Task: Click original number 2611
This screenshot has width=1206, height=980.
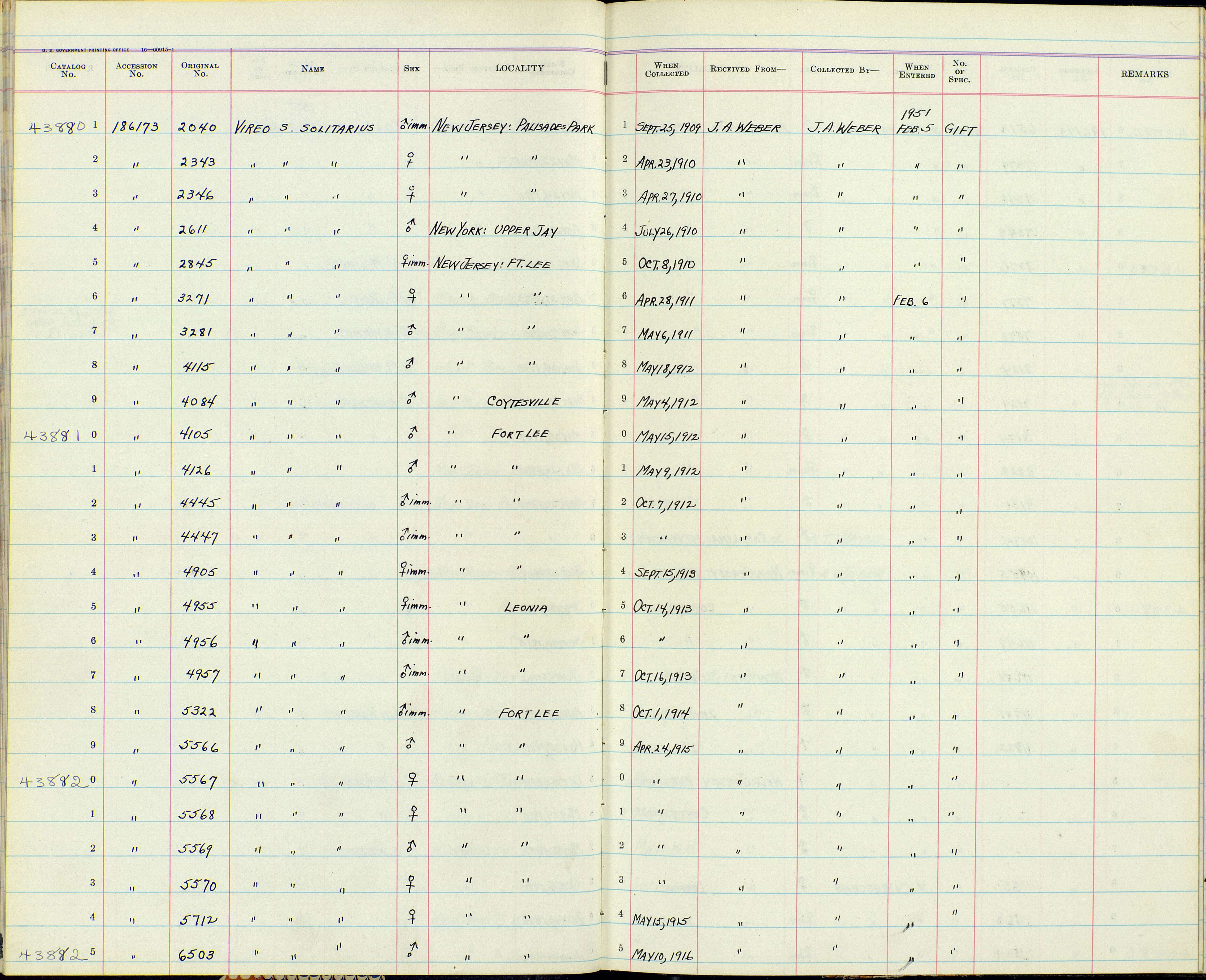Action: [193, 230]
